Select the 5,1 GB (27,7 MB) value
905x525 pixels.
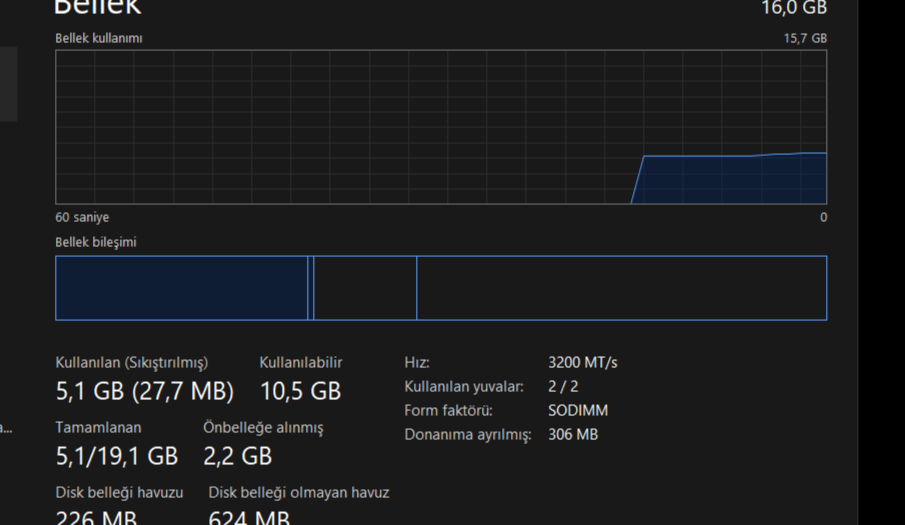(144, 391)
